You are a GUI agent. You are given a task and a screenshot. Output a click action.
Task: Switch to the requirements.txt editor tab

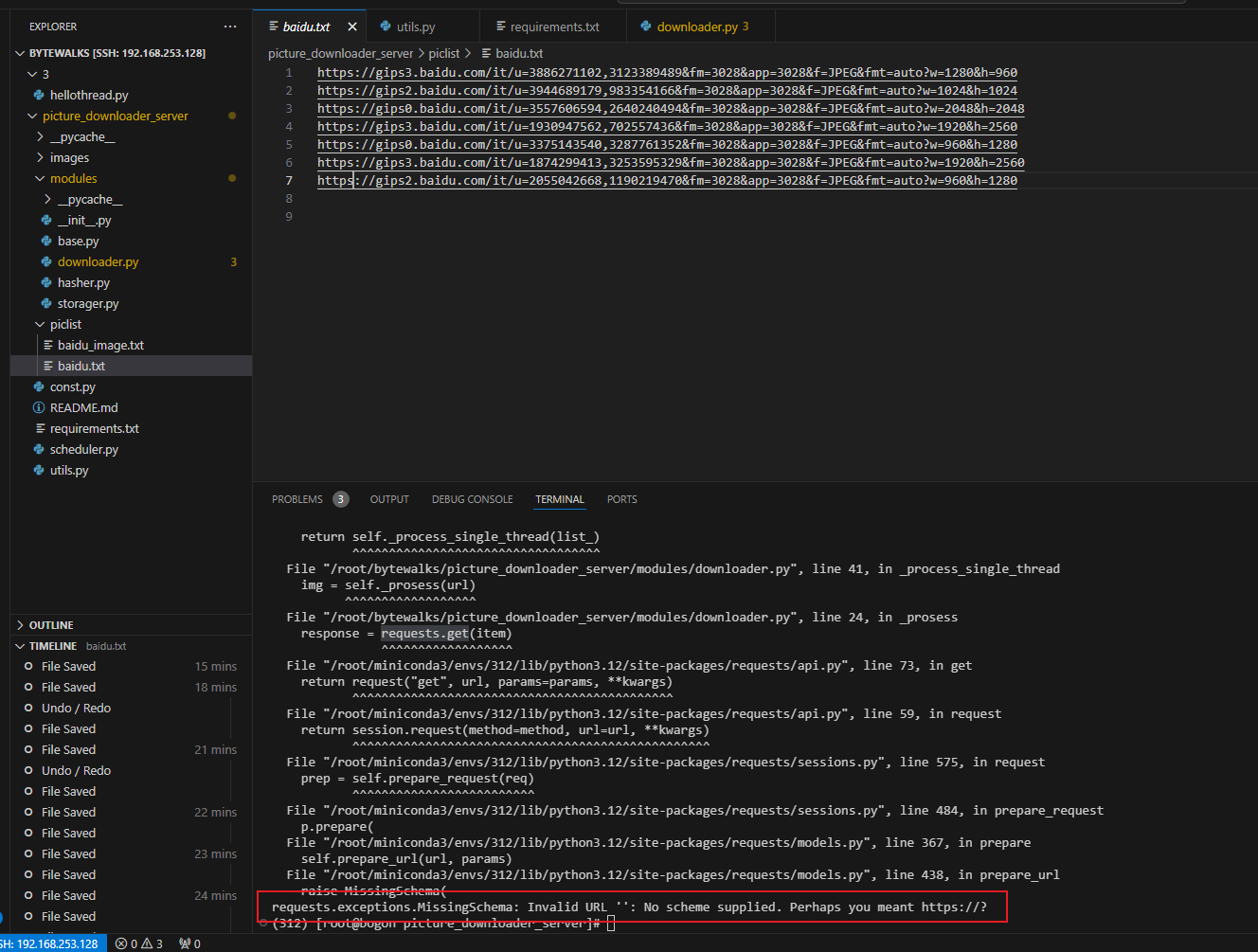click(554, 27)
